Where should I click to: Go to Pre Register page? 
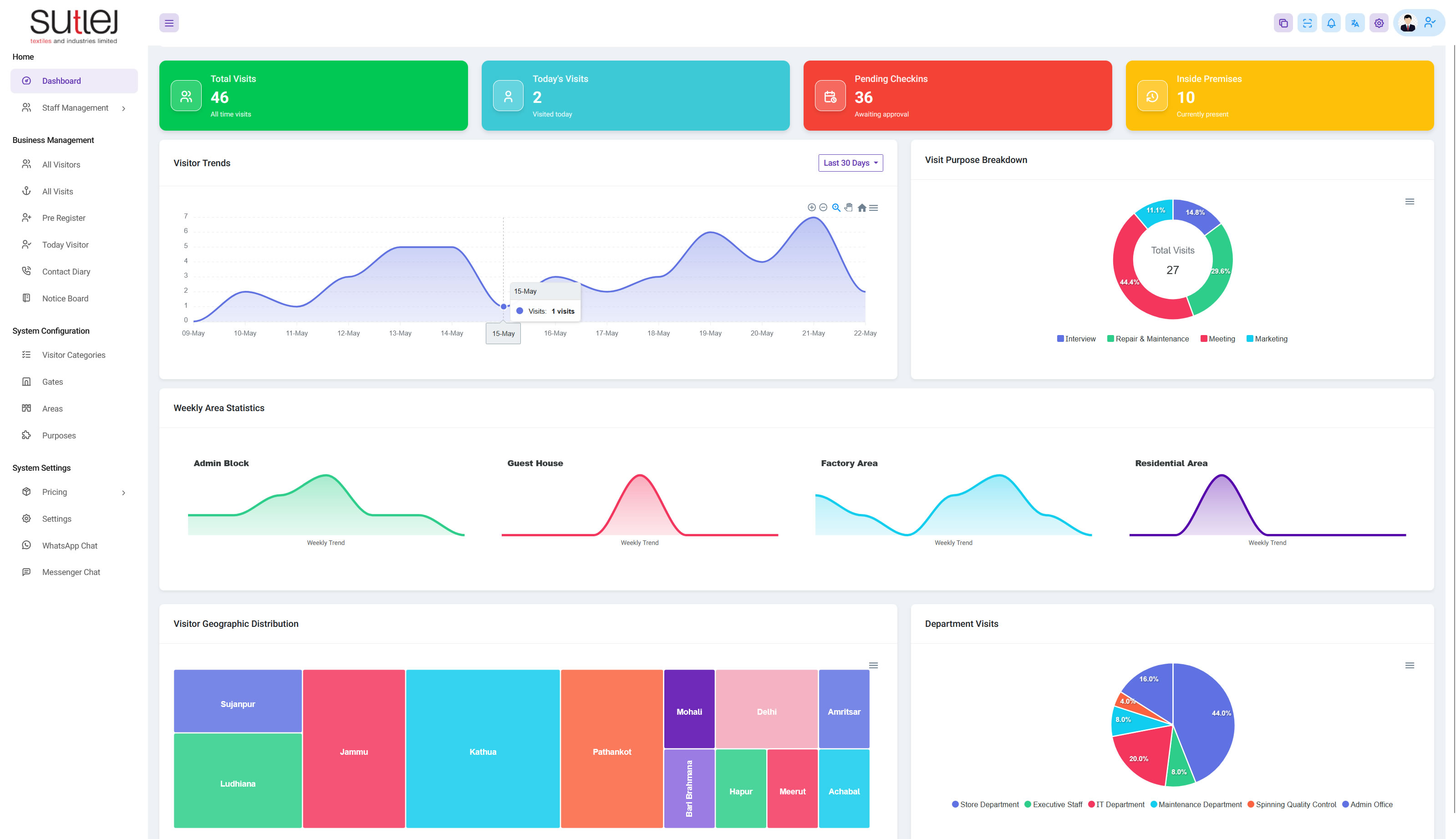pyautogui.click(x=63, y=218)
